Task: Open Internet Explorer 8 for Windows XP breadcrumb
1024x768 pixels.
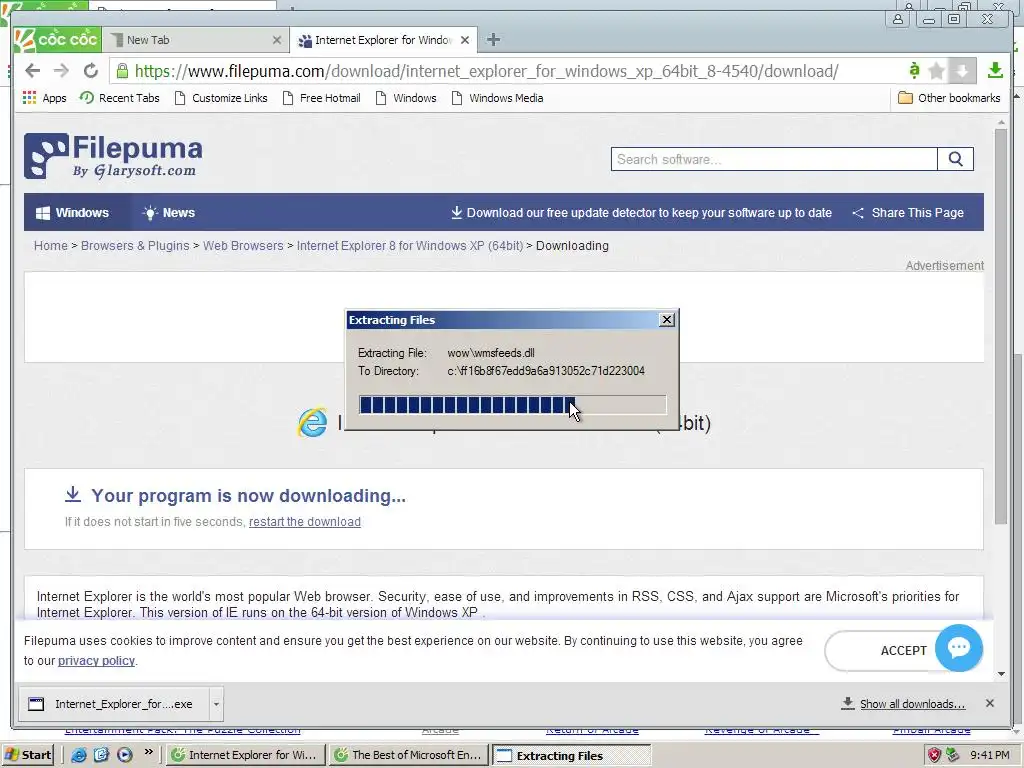Action: 409,246
